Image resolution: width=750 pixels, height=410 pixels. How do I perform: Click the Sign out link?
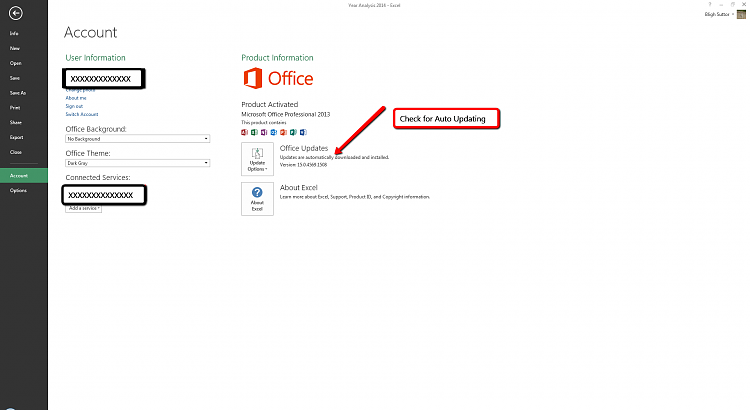(x=74, y=106)
